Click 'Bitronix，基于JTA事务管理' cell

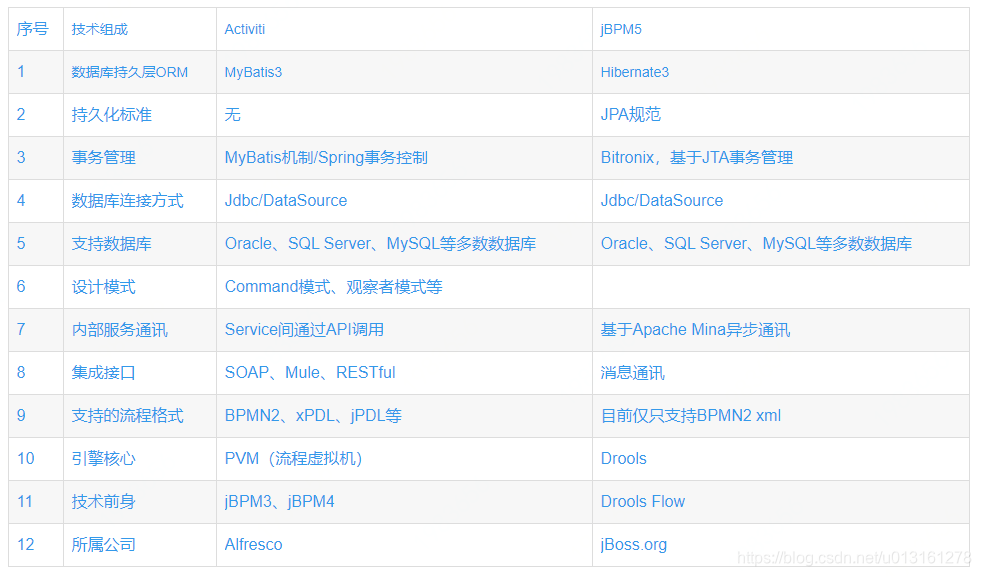click(x=781, y=158)
